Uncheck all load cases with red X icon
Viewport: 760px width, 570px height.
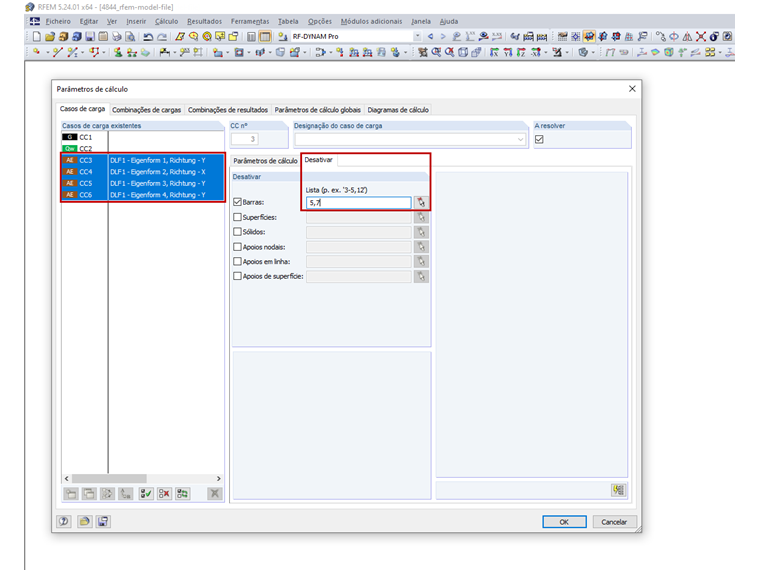coord(164,494)
